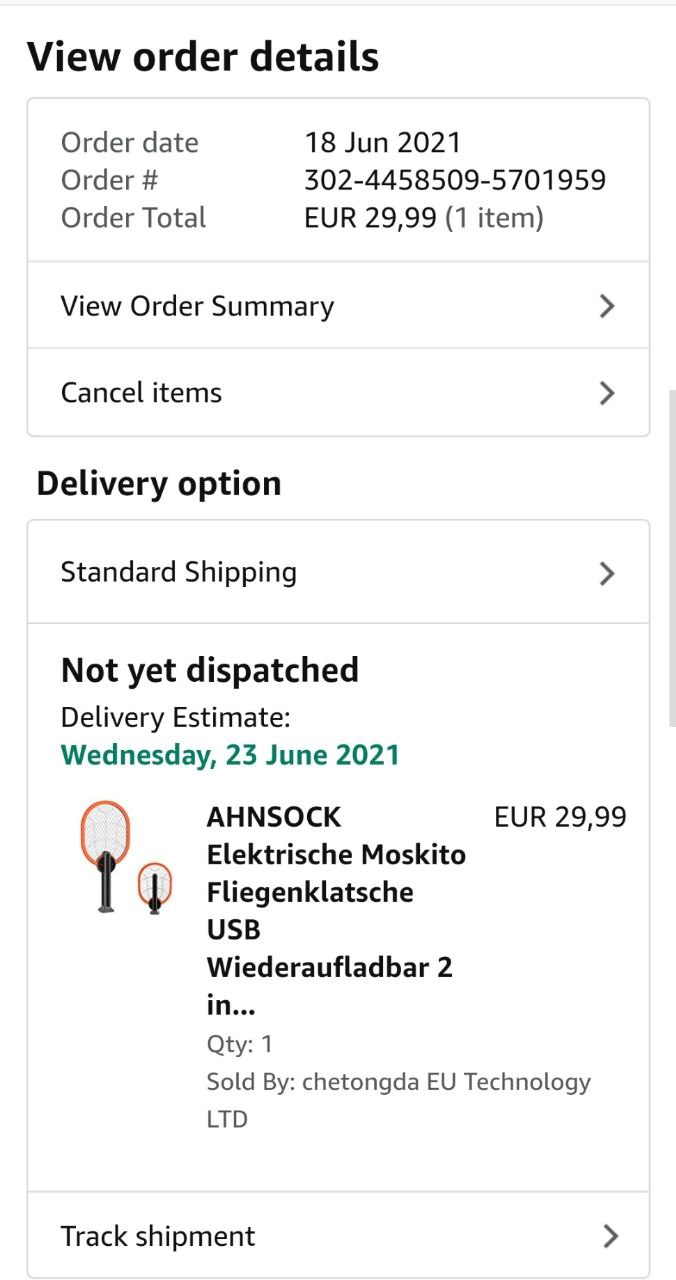Tap the Order Total amount EUR 29,99 (1 item)
Viewport: 676px width, 1280px height.
423,218
